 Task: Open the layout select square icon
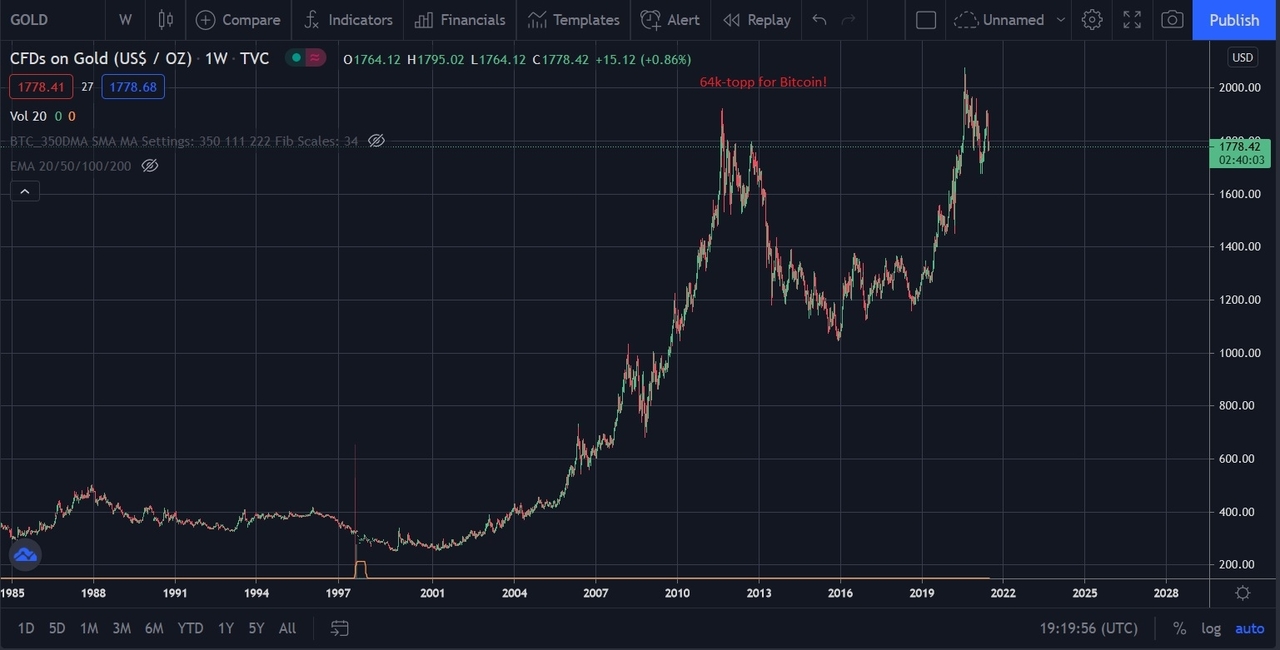coord(926,20)
